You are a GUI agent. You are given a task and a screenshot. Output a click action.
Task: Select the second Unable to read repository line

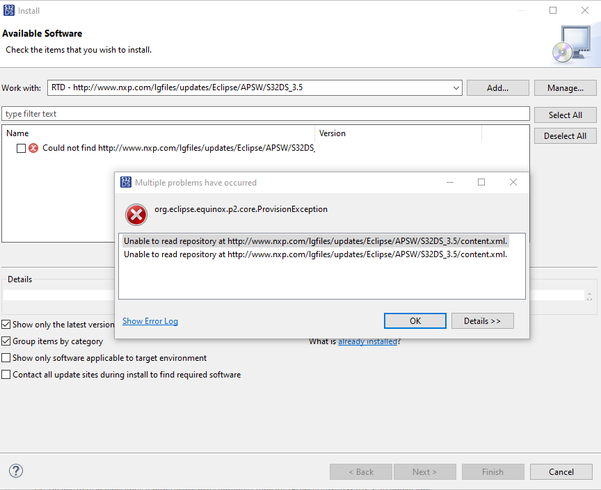315,254
